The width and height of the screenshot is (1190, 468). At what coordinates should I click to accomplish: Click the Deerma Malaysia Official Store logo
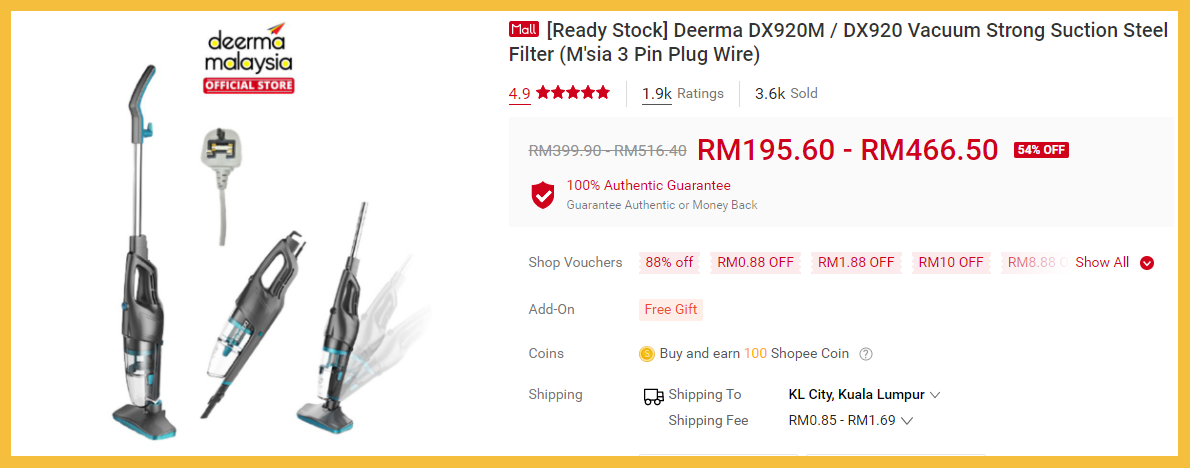click(248, 58)
